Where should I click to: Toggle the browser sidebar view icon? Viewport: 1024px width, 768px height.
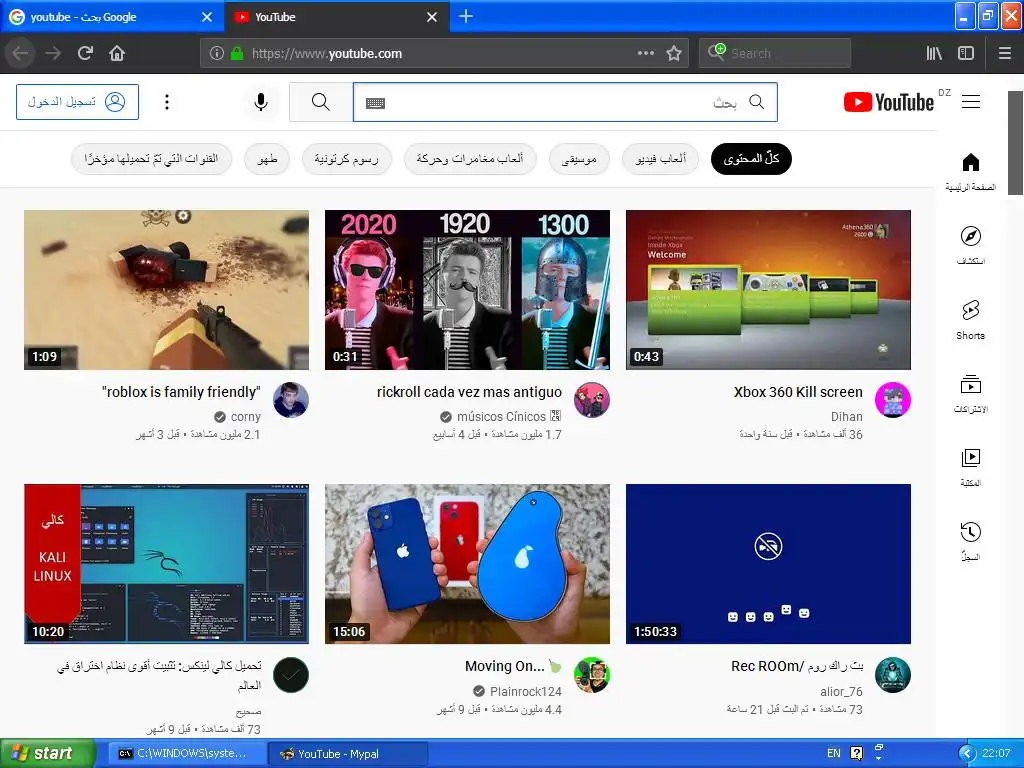pos(966,54)
